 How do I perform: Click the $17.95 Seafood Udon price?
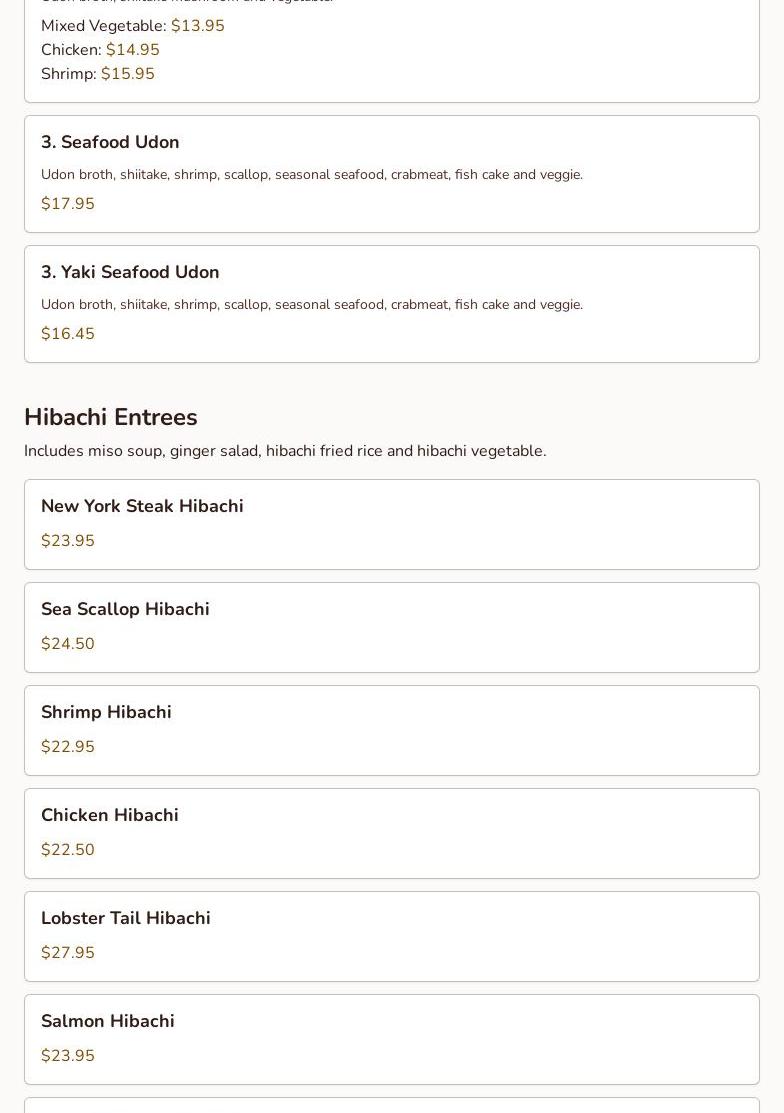68,204
